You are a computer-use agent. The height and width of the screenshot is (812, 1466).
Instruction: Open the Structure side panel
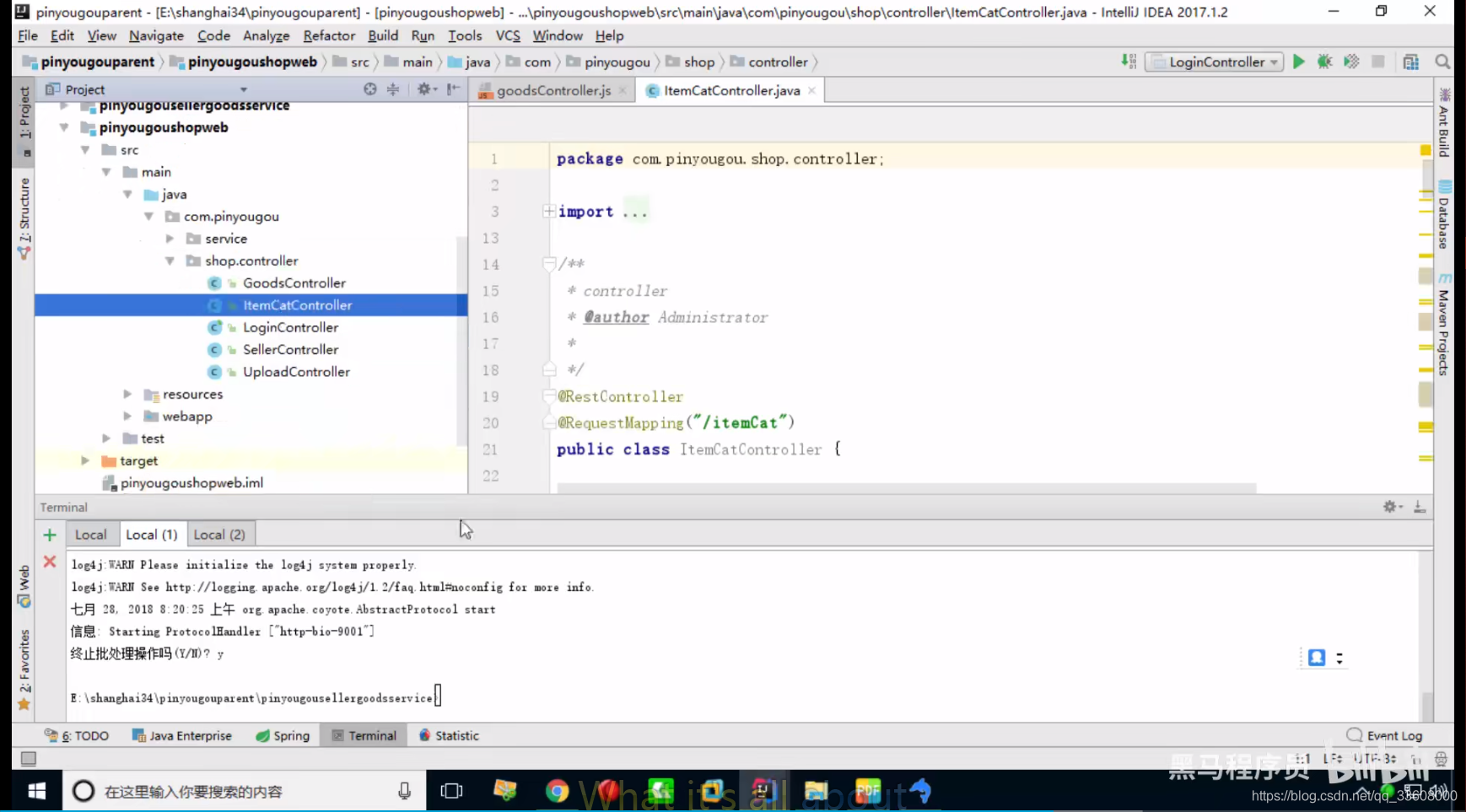tap(24, 218)
